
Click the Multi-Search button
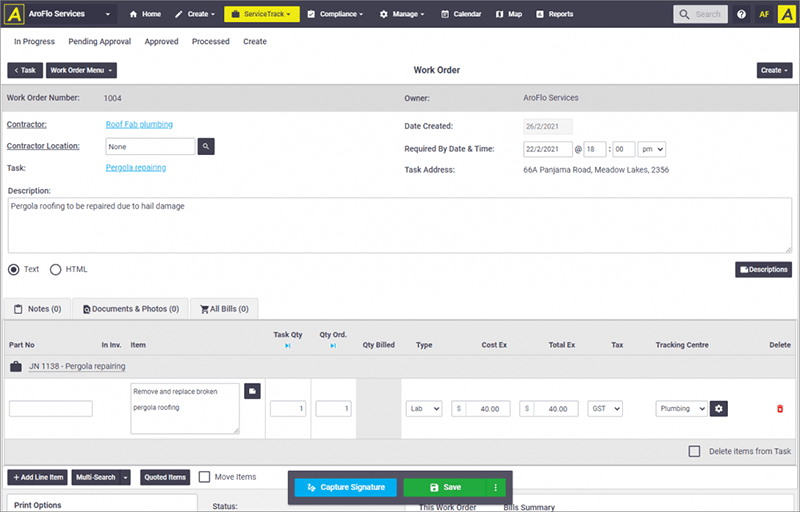96,477
